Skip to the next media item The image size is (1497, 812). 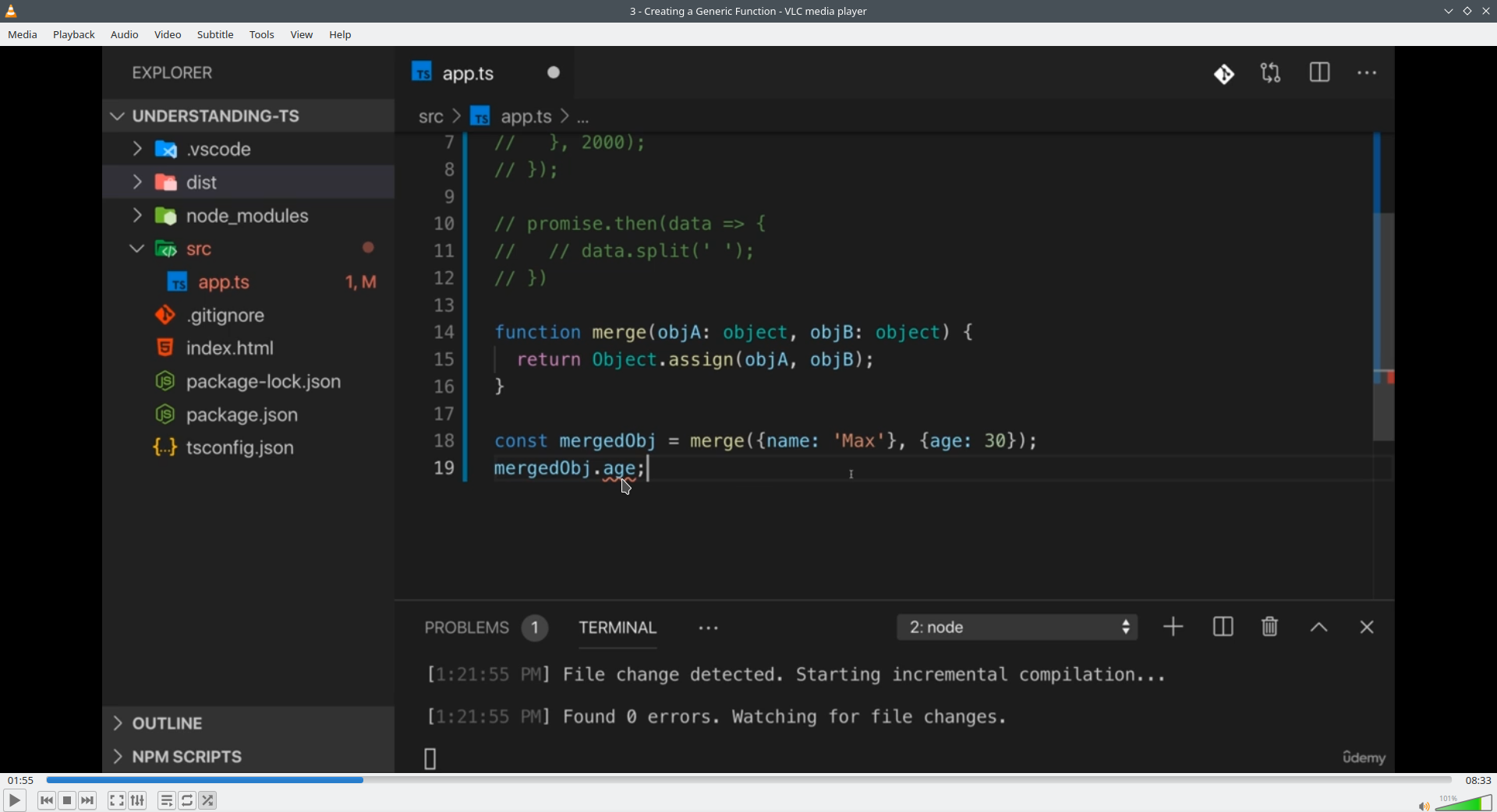point(88,800)
